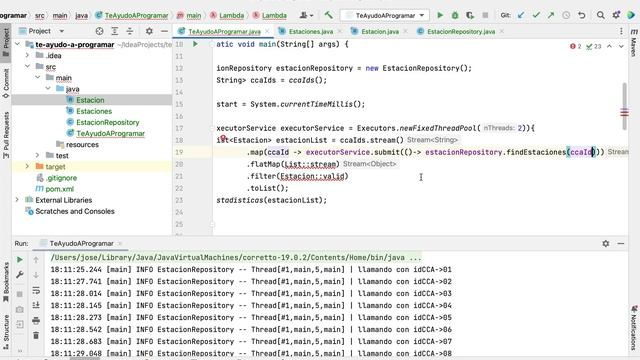
Task: Select TeAyudoAProgramar tab in Run panel
Action: (81, 243)
